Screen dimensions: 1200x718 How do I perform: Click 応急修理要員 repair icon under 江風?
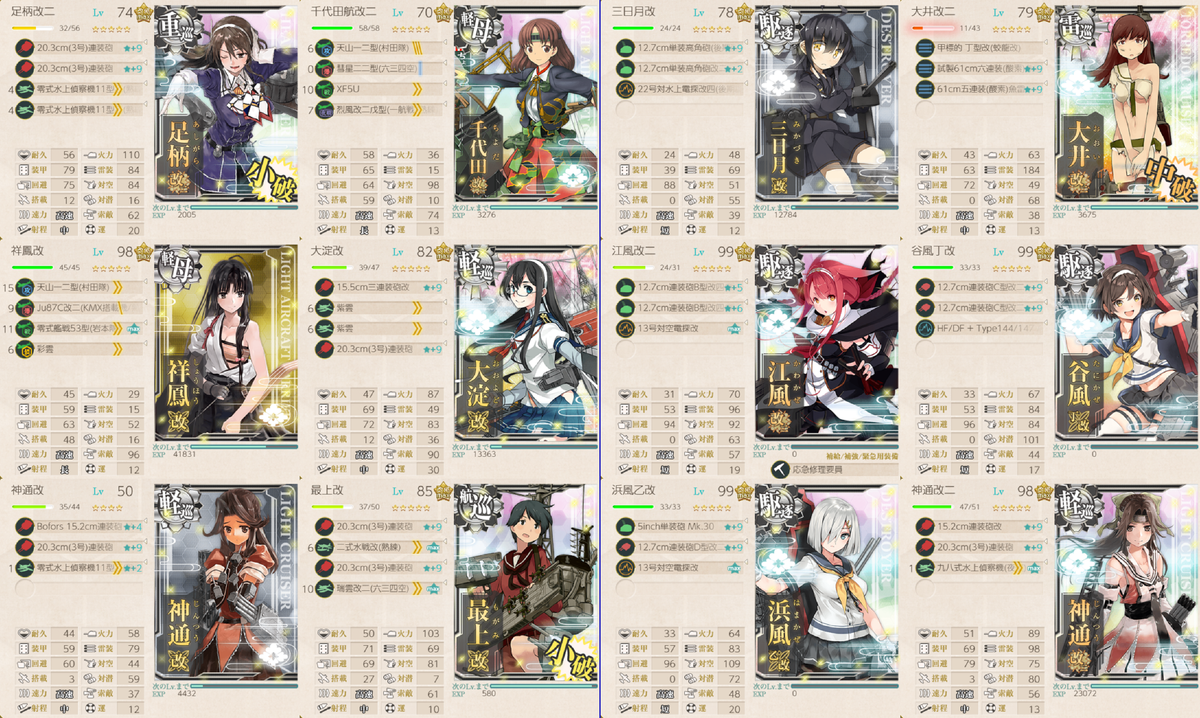[x=777, y=469]
